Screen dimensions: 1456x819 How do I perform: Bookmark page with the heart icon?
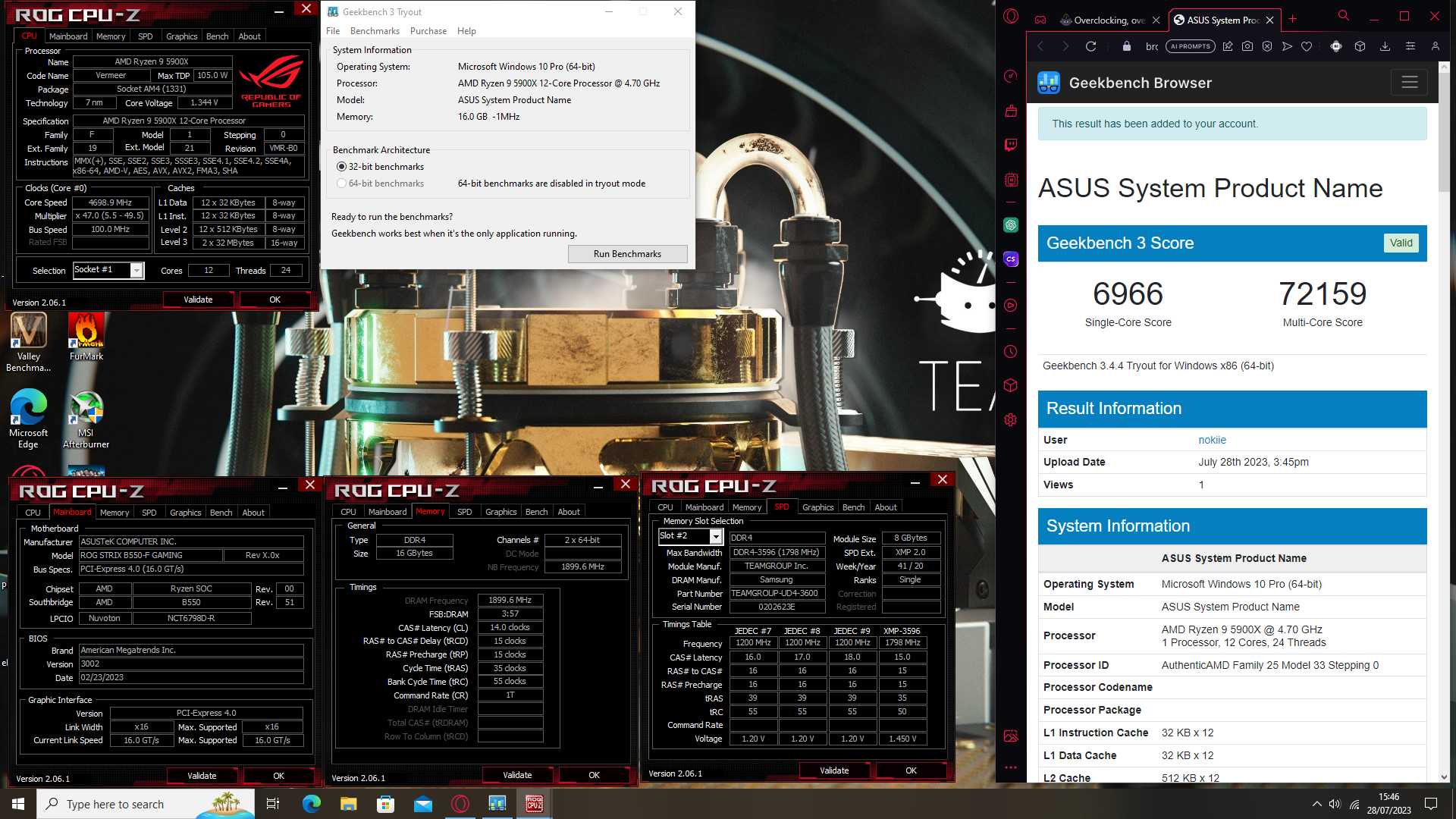pos(1307,46)
